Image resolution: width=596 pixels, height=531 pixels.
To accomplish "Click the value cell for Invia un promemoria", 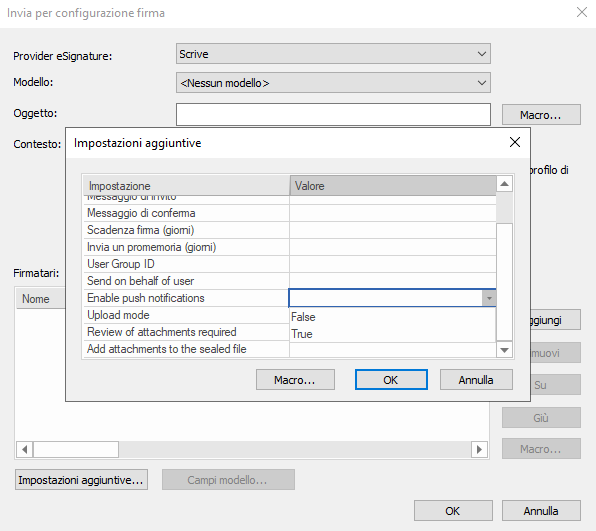I will coord(393,247).
